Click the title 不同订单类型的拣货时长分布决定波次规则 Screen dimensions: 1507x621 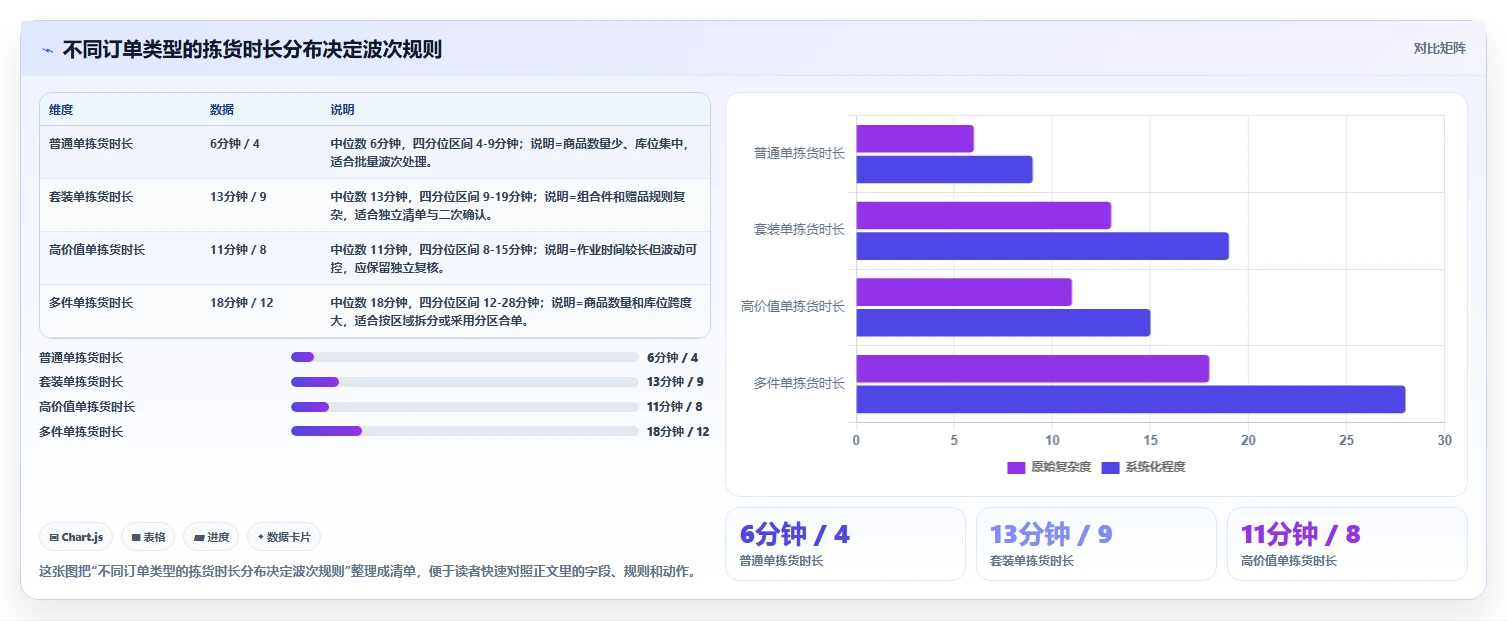252,49
